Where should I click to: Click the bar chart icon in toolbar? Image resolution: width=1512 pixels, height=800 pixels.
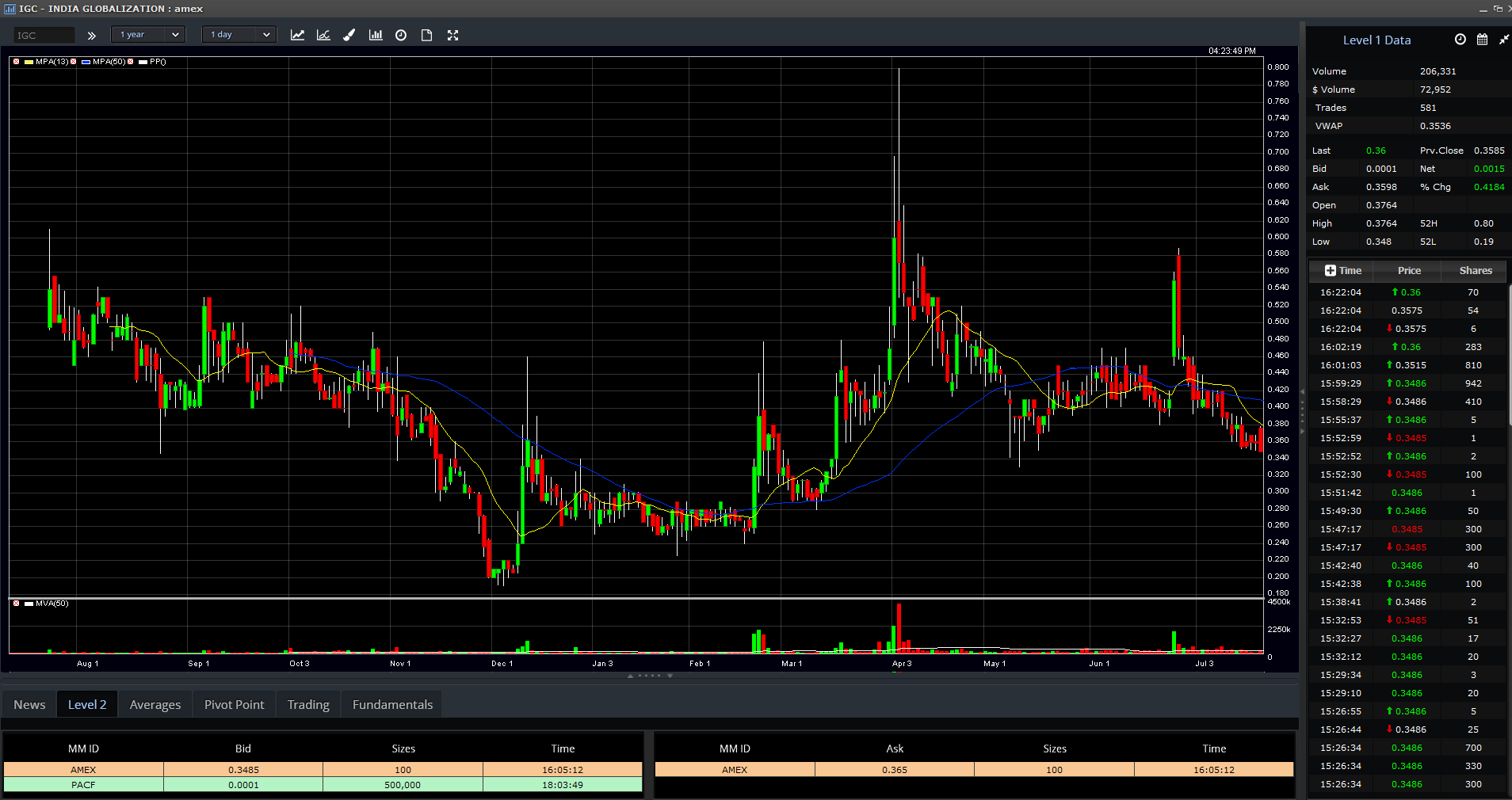click(x=376, y=35)
